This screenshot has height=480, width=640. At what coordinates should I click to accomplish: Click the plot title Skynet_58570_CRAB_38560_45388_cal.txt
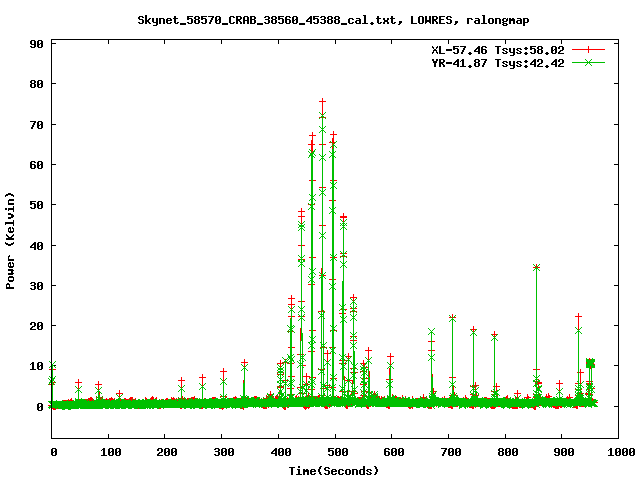point(333,20)
